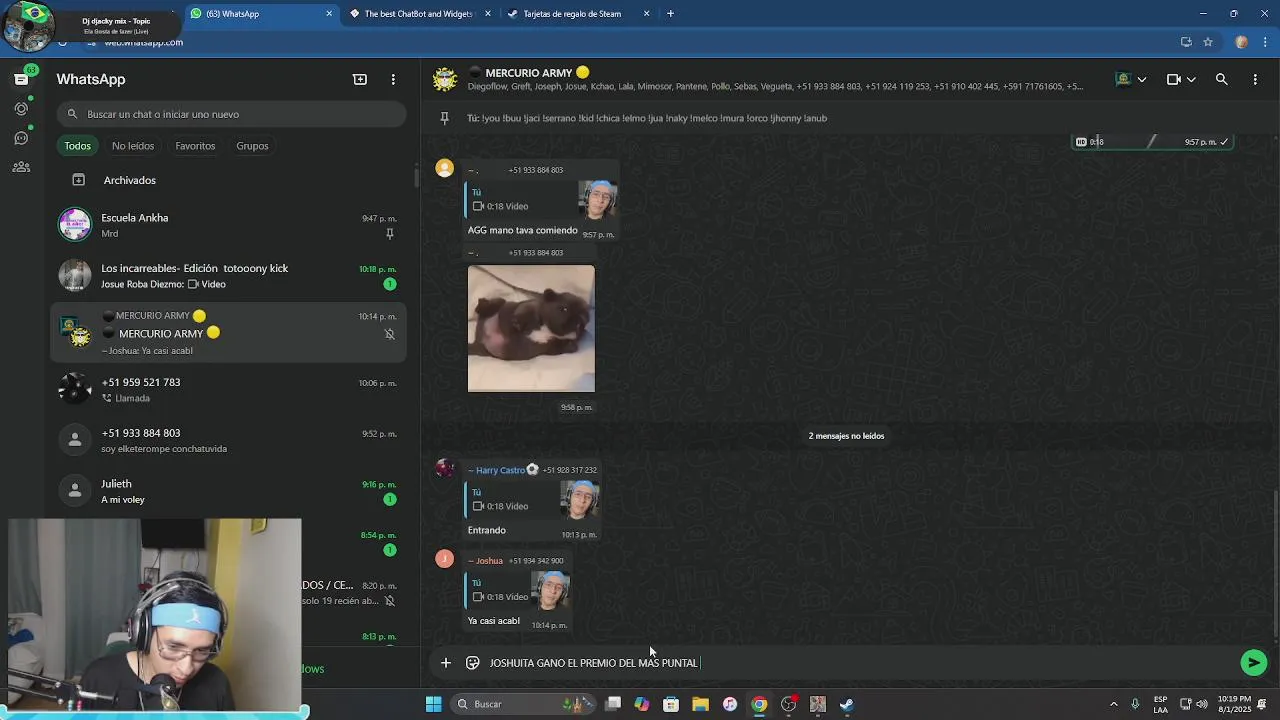Open Microsoft Store from taskbar
The image size is (1280, 720).
[671, 704]
